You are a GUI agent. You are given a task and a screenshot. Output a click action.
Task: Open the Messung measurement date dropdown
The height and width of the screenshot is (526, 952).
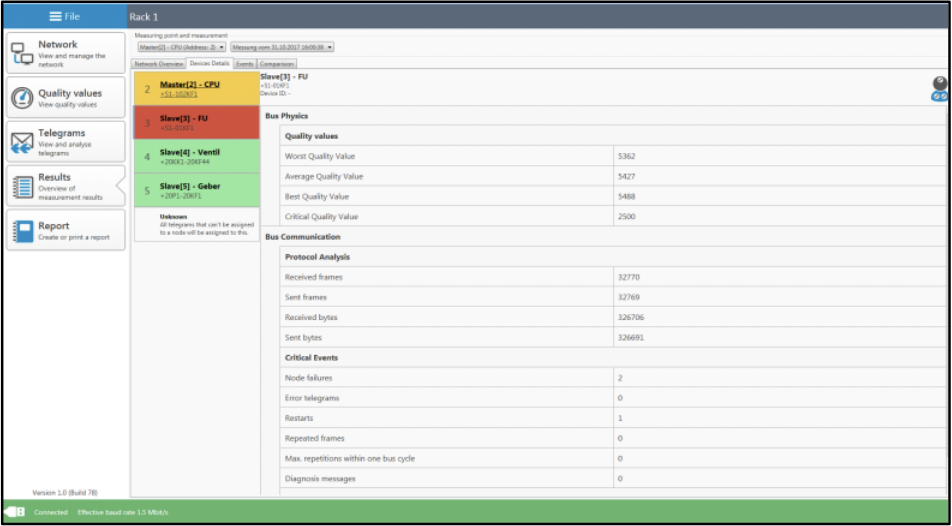[282, 47]
